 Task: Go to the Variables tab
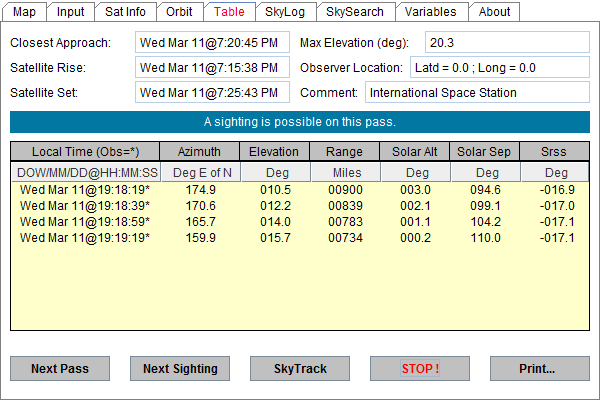tap(430, 12)
